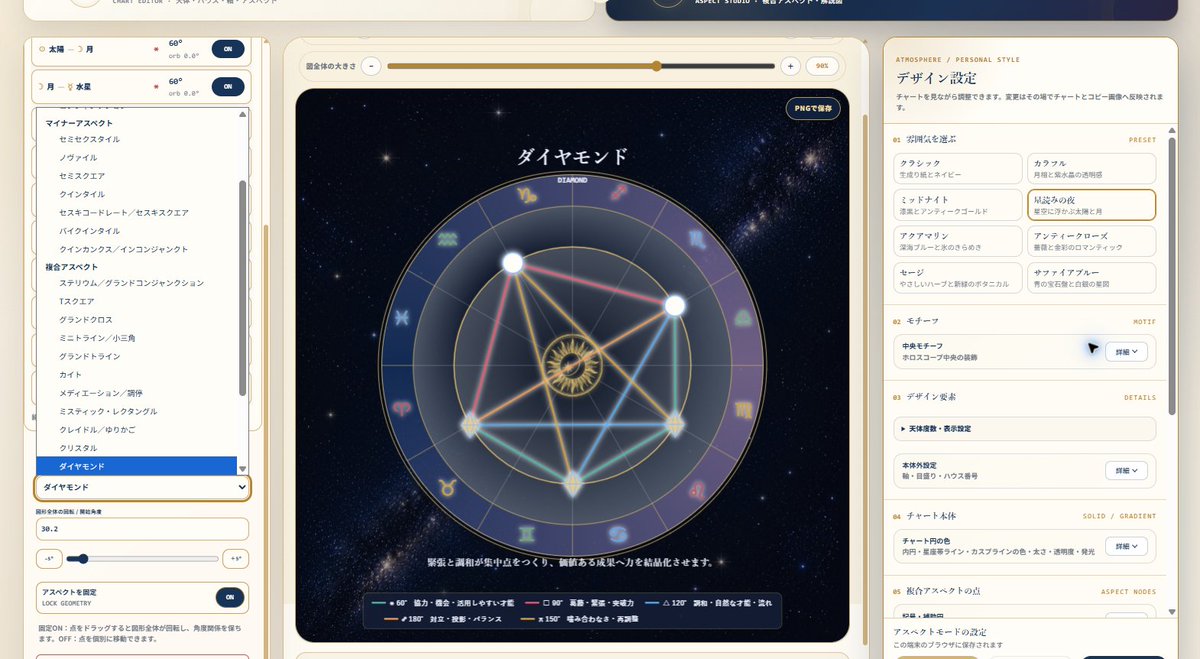The width and height of the screenshot is (1200, 659).
Task: Click the Gemini glyph at the wheel bottom
Action: pos(526,533)
